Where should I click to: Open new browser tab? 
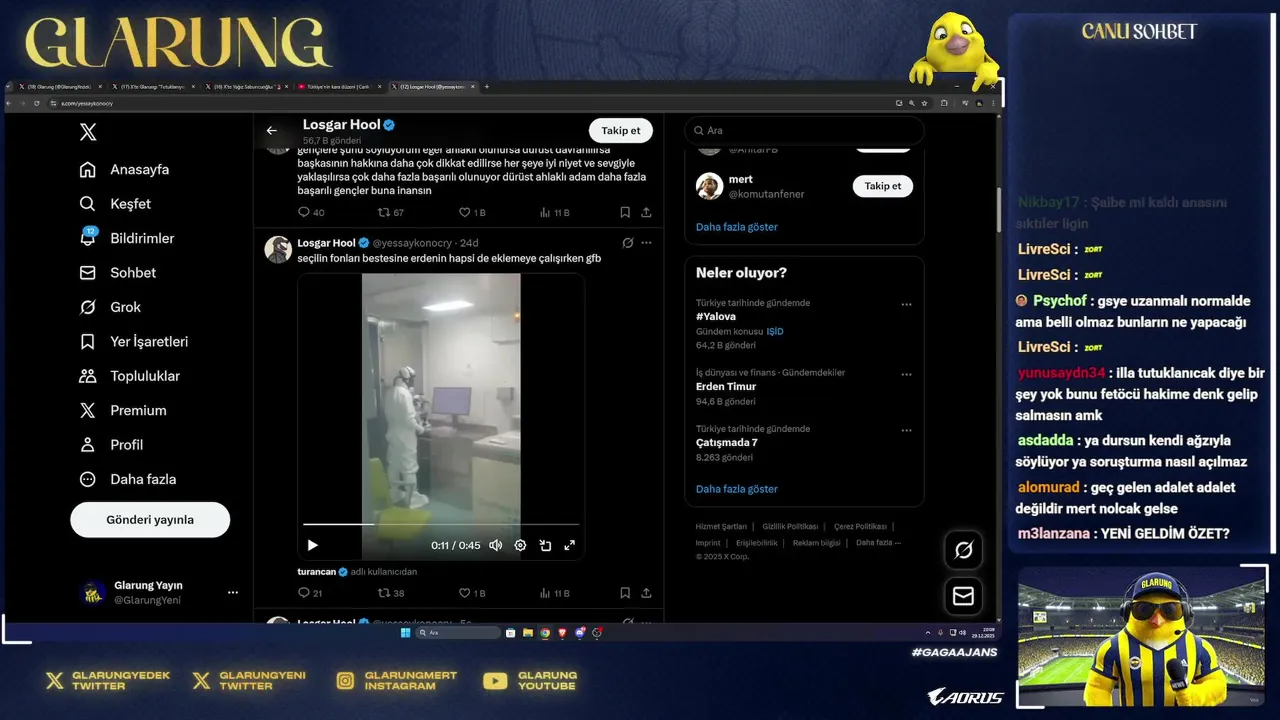tap(487, 87)
